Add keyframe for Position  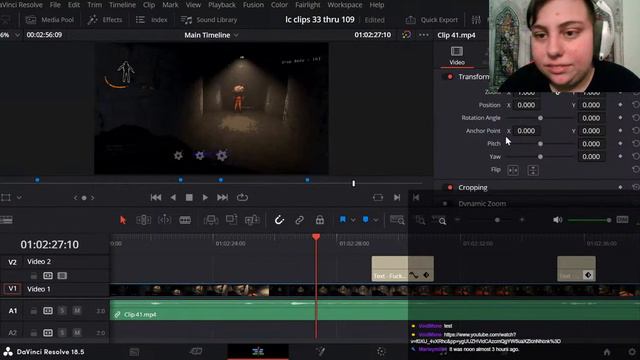click(x=620, y=105)
